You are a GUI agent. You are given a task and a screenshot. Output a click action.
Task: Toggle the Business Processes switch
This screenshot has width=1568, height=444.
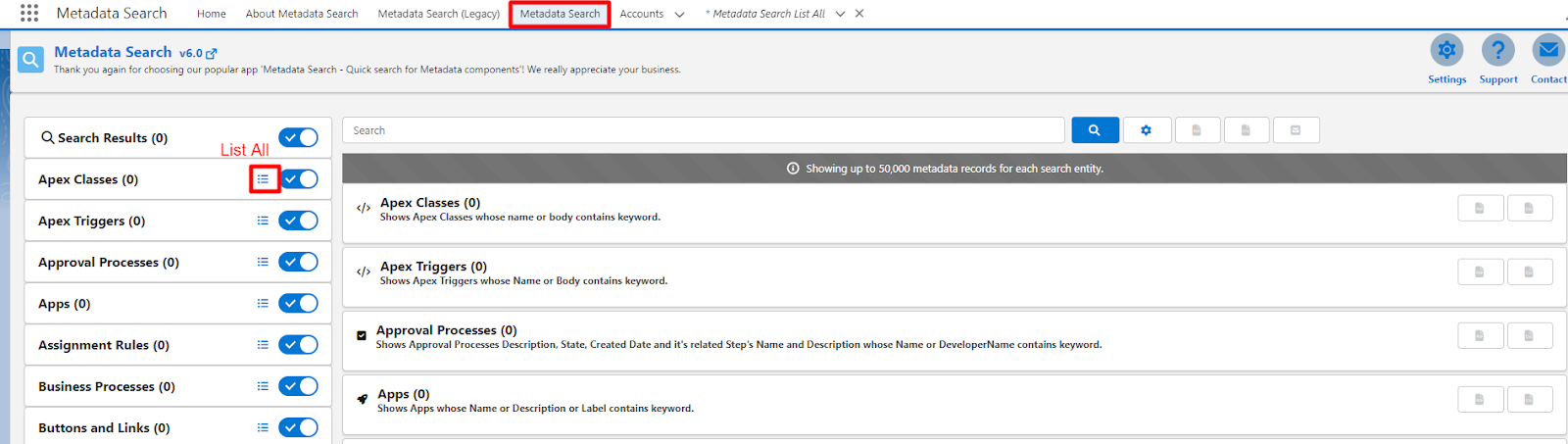[x=298, y=386]
